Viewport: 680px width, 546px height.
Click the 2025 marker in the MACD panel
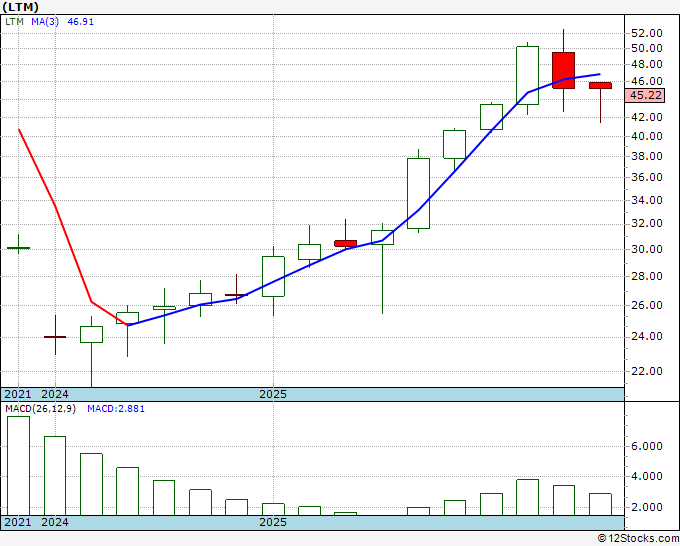(x=273, y=522)
